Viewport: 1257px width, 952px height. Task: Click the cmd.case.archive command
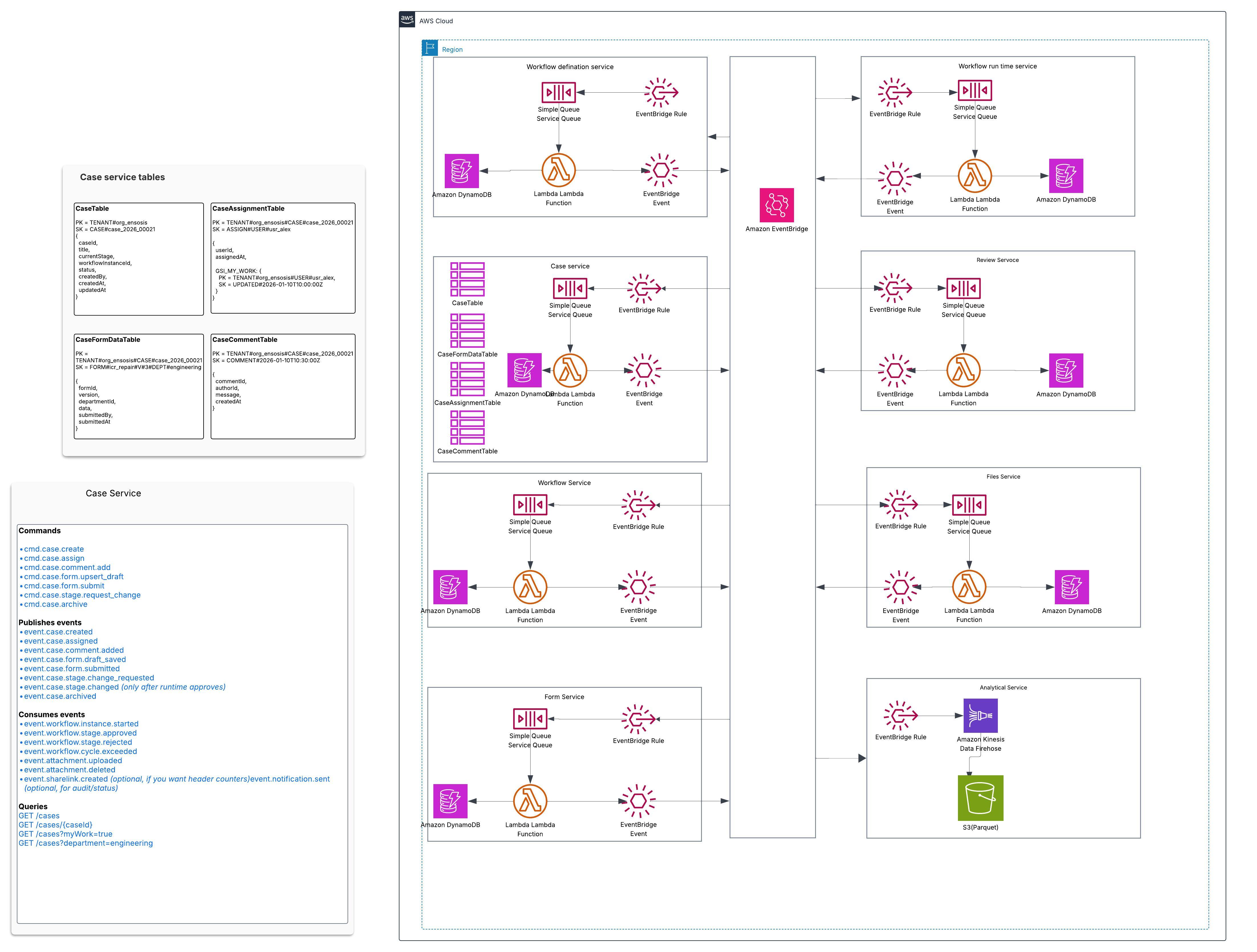tap(55, 604)
